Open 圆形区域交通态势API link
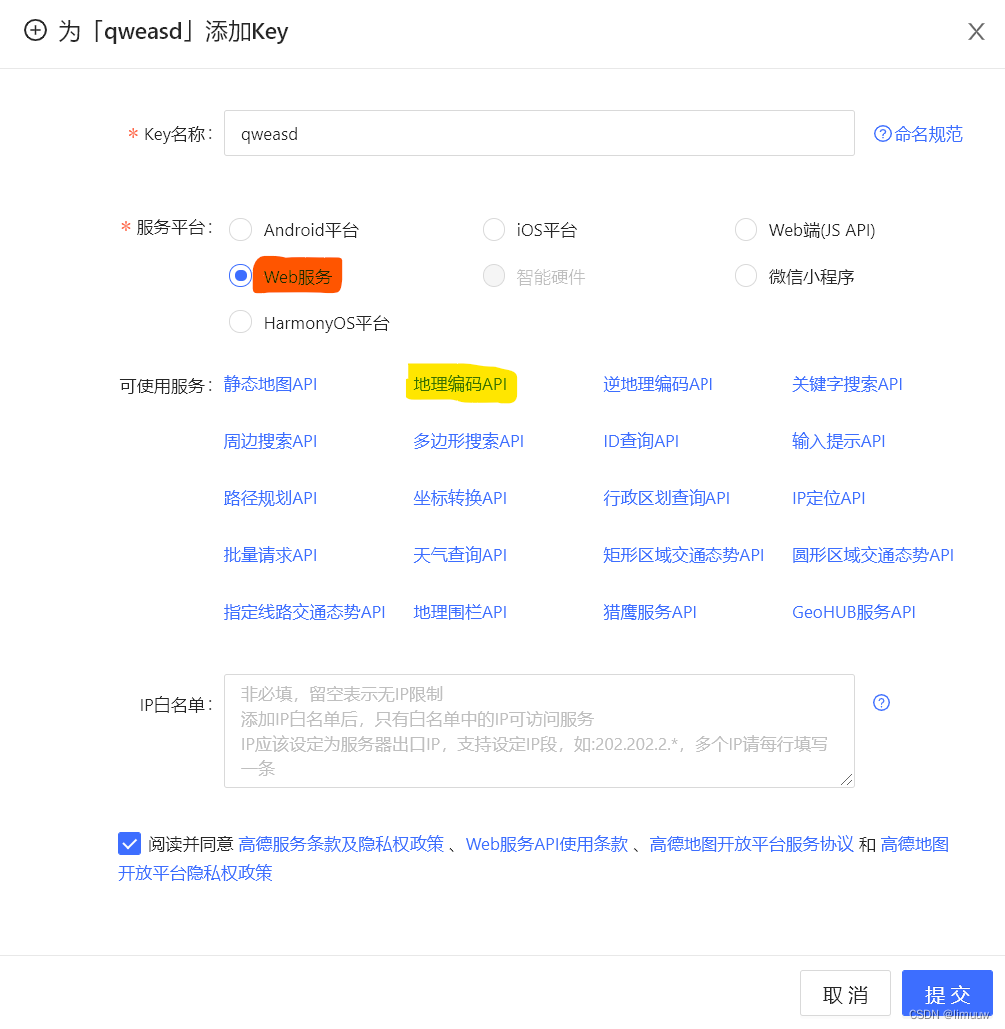This screenshot has width=1005, height=1029. point(872,555)
